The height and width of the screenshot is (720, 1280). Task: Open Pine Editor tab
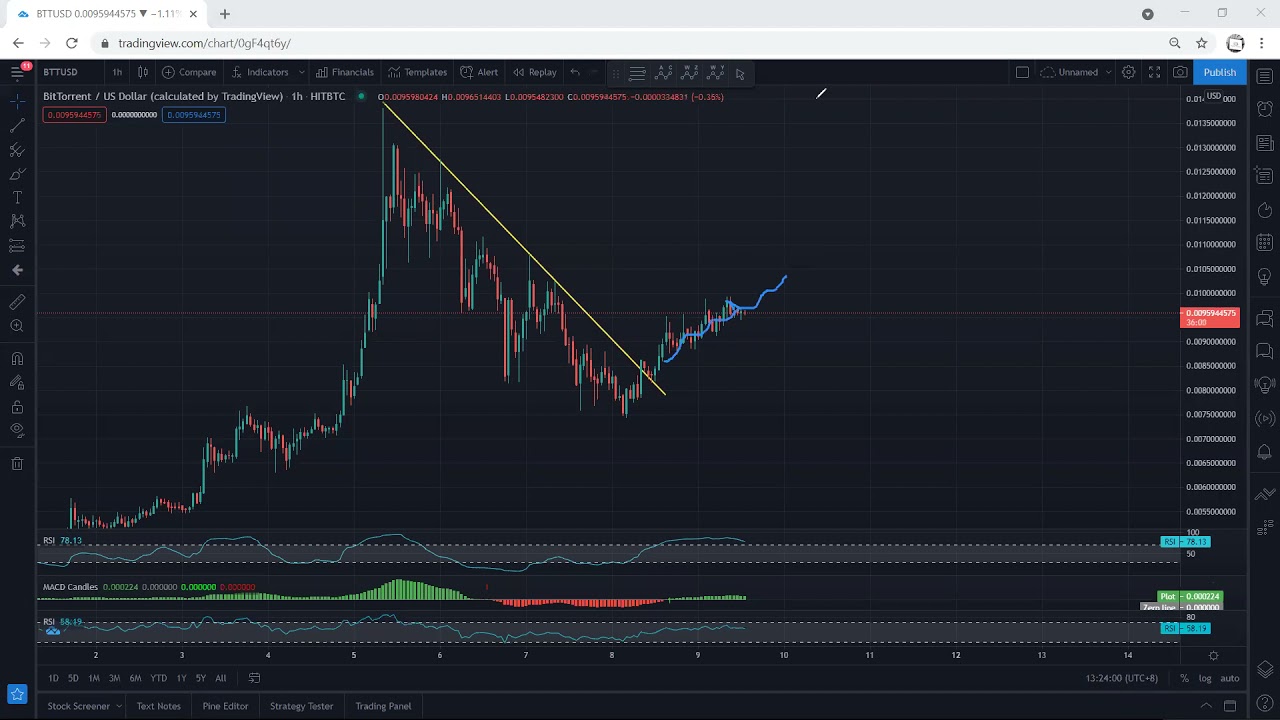[x=225, y=706]
